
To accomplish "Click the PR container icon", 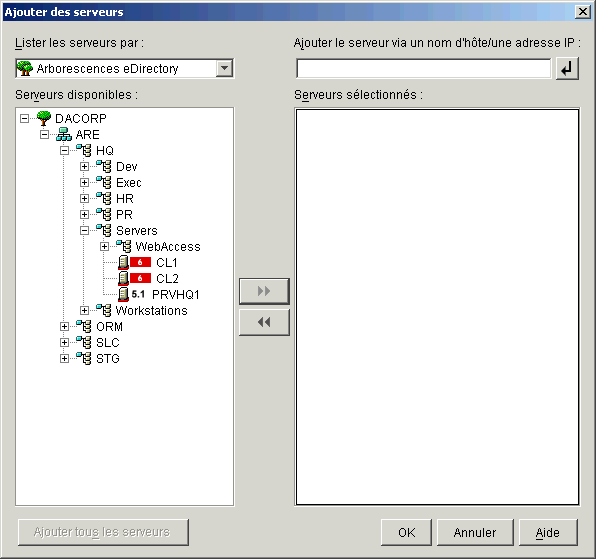I will [x=104, y=214].
